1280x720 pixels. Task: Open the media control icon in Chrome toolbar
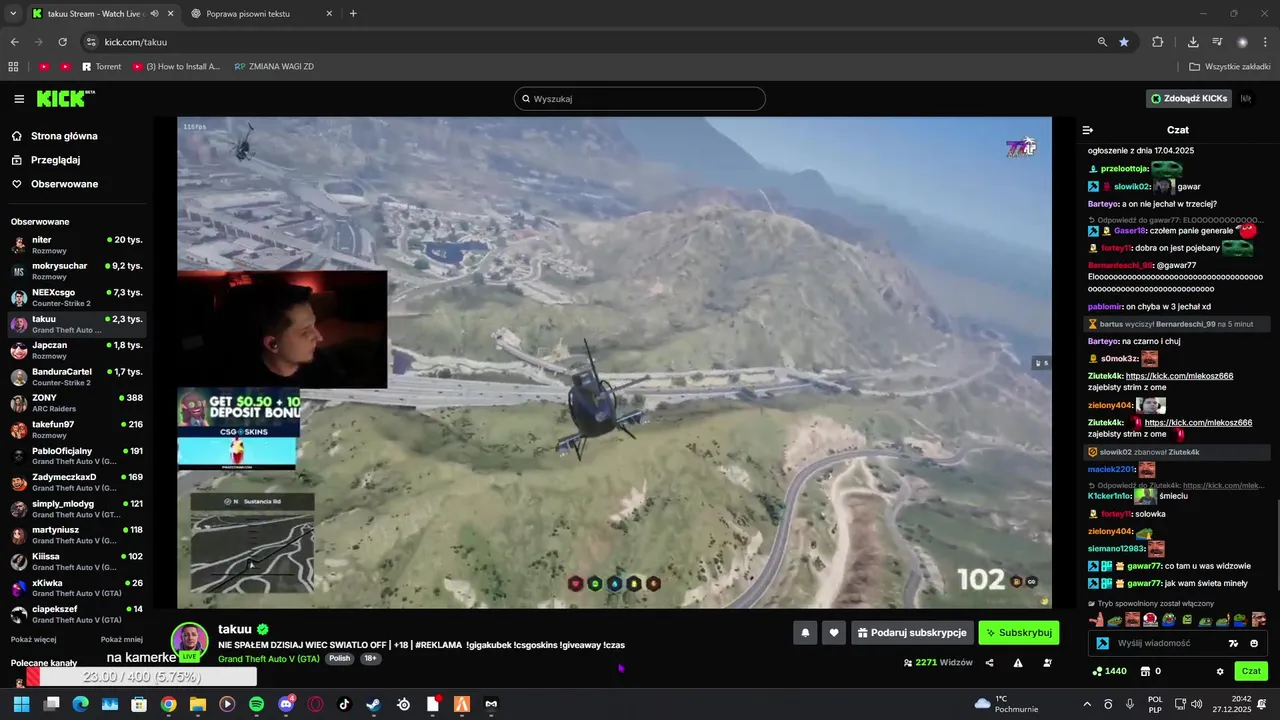[x=1217, y=42]
